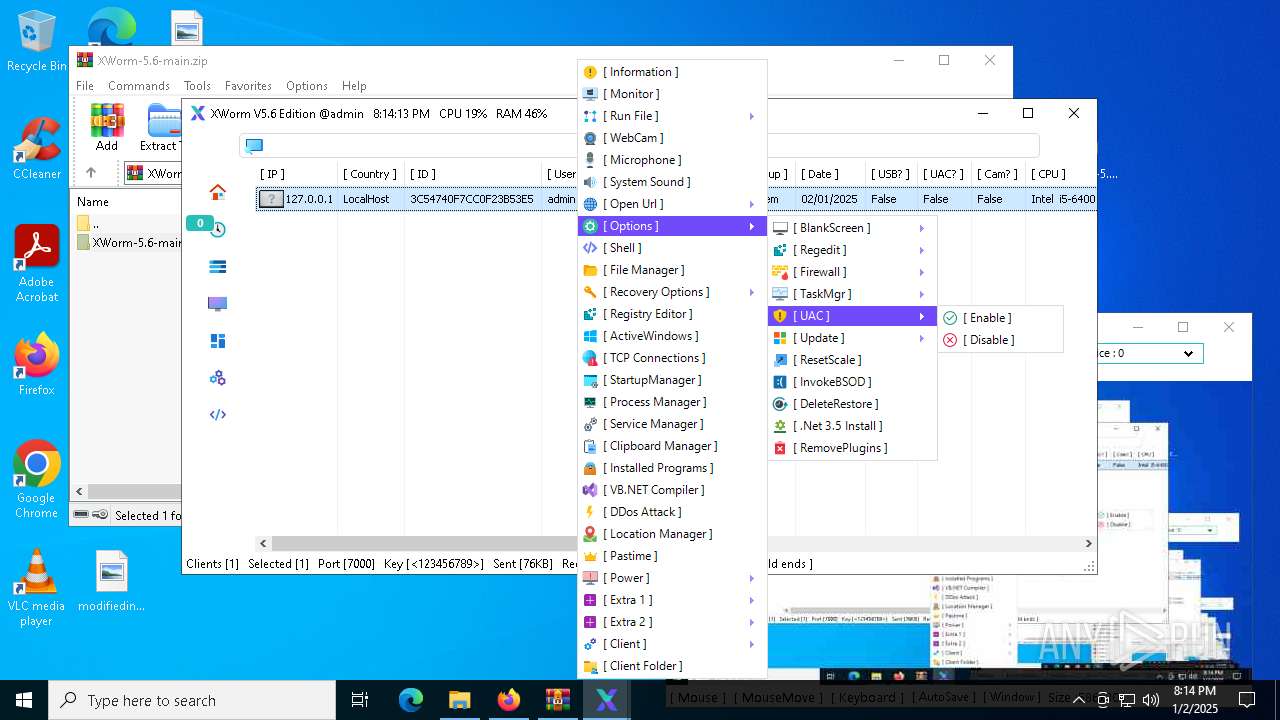Click the XWorm home sidebar icon
This screenshot has height=720, width=1280.
tap(217, 192)
